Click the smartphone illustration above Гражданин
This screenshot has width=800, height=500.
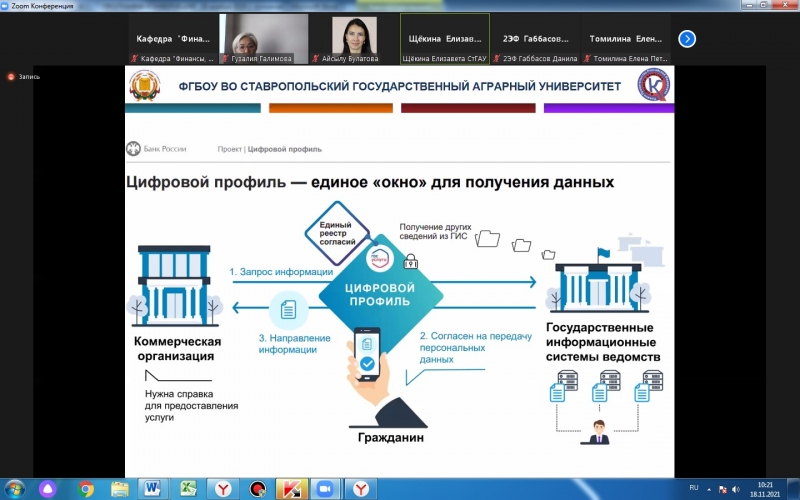[367, 354]
